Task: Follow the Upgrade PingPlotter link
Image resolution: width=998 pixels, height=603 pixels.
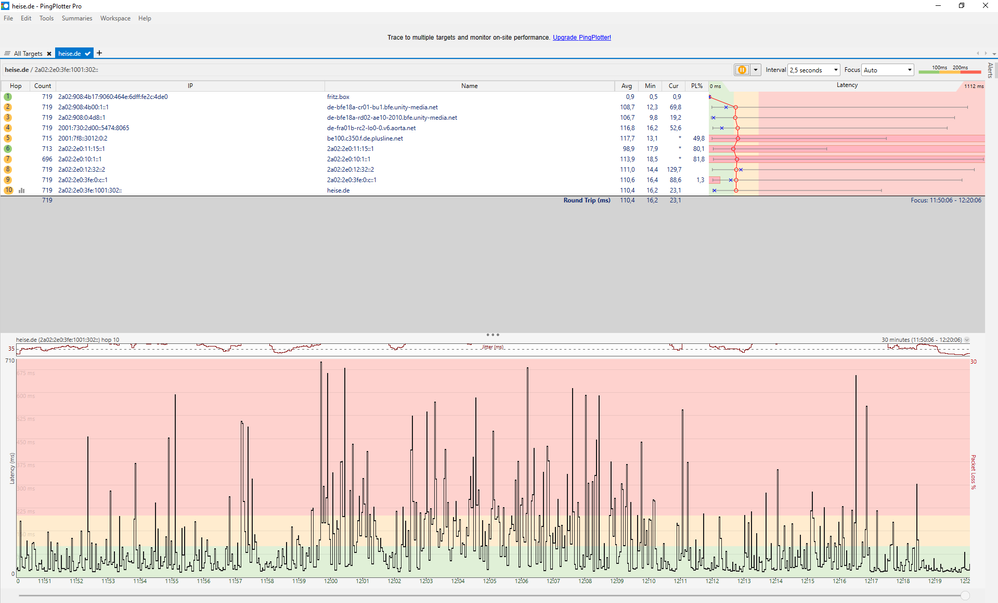Action: tap(582, 38)
